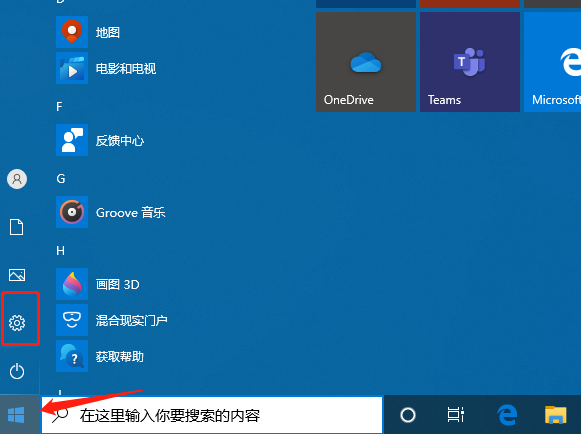This screenshot has height=434, width=581.
Task: Select the 地图 app name text
Action: click(x=108, y=32)
